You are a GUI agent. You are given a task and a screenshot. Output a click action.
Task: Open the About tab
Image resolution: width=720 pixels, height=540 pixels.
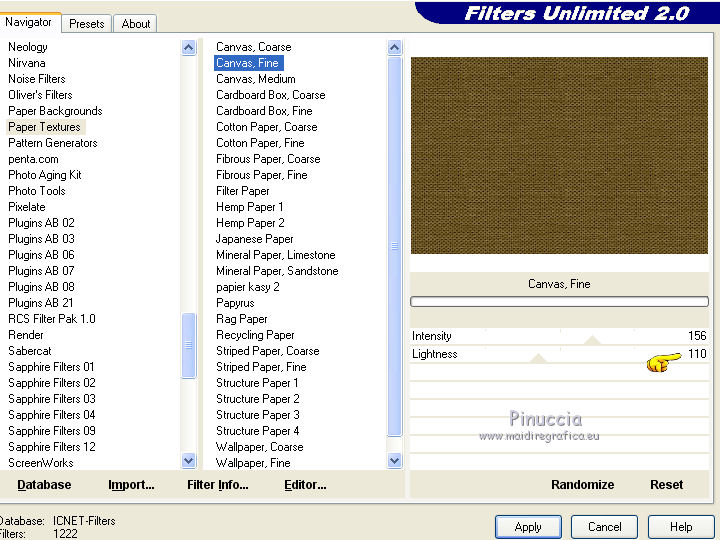(x=135, y=23)
